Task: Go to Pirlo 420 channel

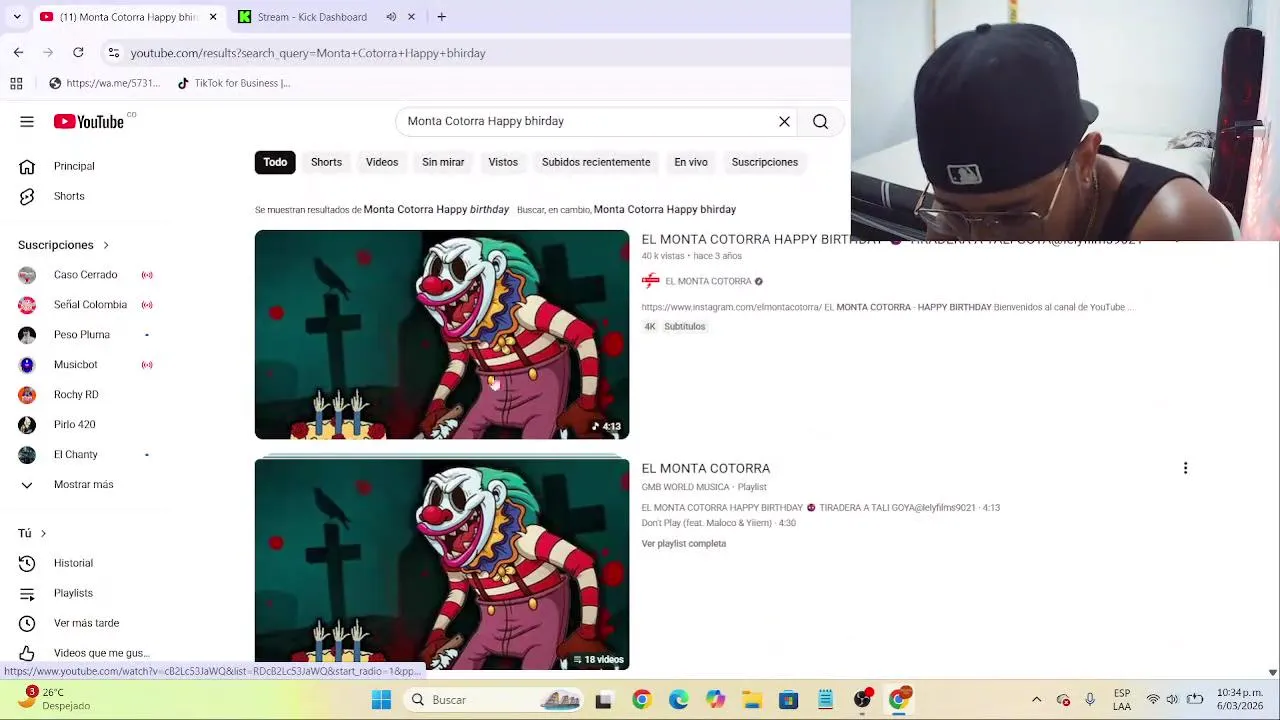Action: coord(74,425)
